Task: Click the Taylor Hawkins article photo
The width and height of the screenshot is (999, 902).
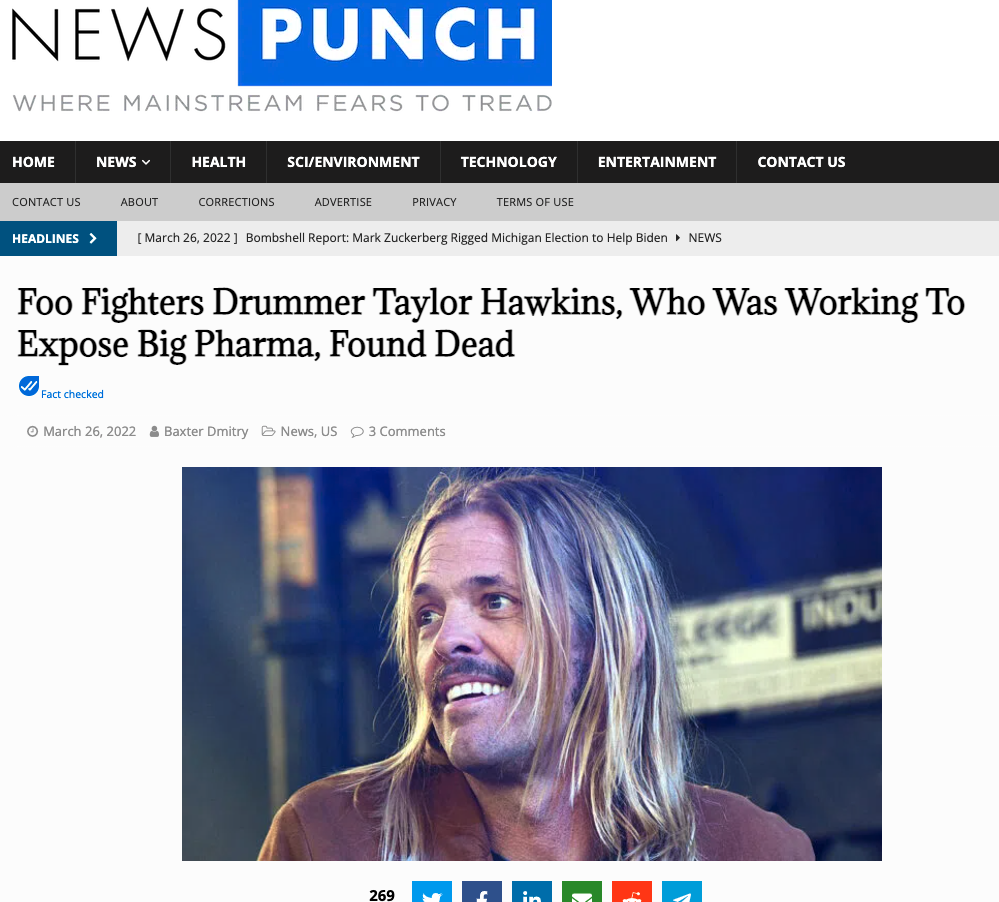Action: click(x=532, y=664)
